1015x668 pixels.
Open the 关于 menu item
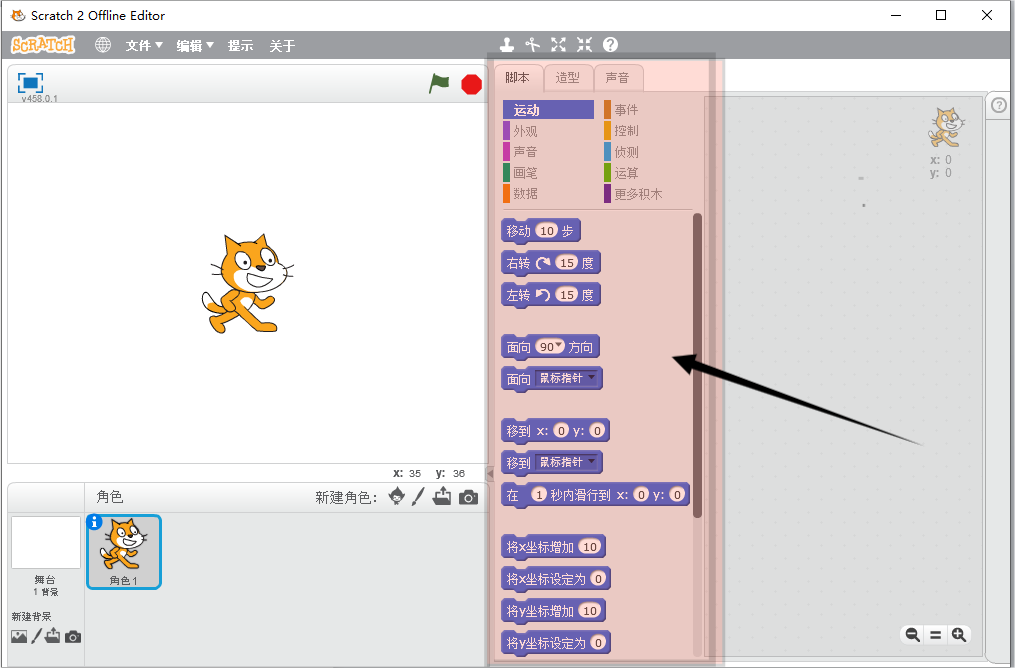[x=282, y=45]
